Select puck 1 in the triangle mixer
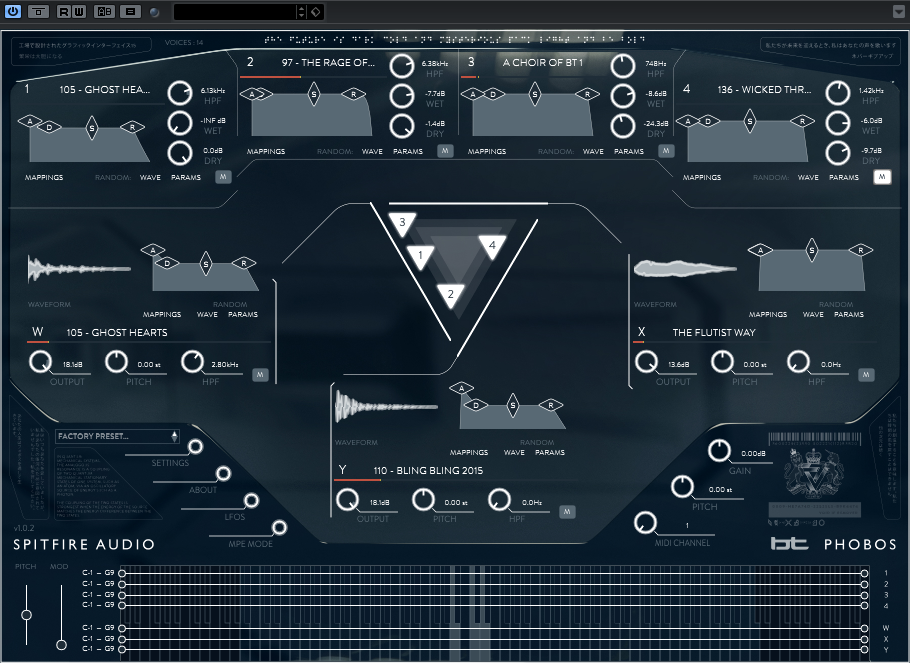The width and height of the screenshot is (910, 663). point(420,257)
